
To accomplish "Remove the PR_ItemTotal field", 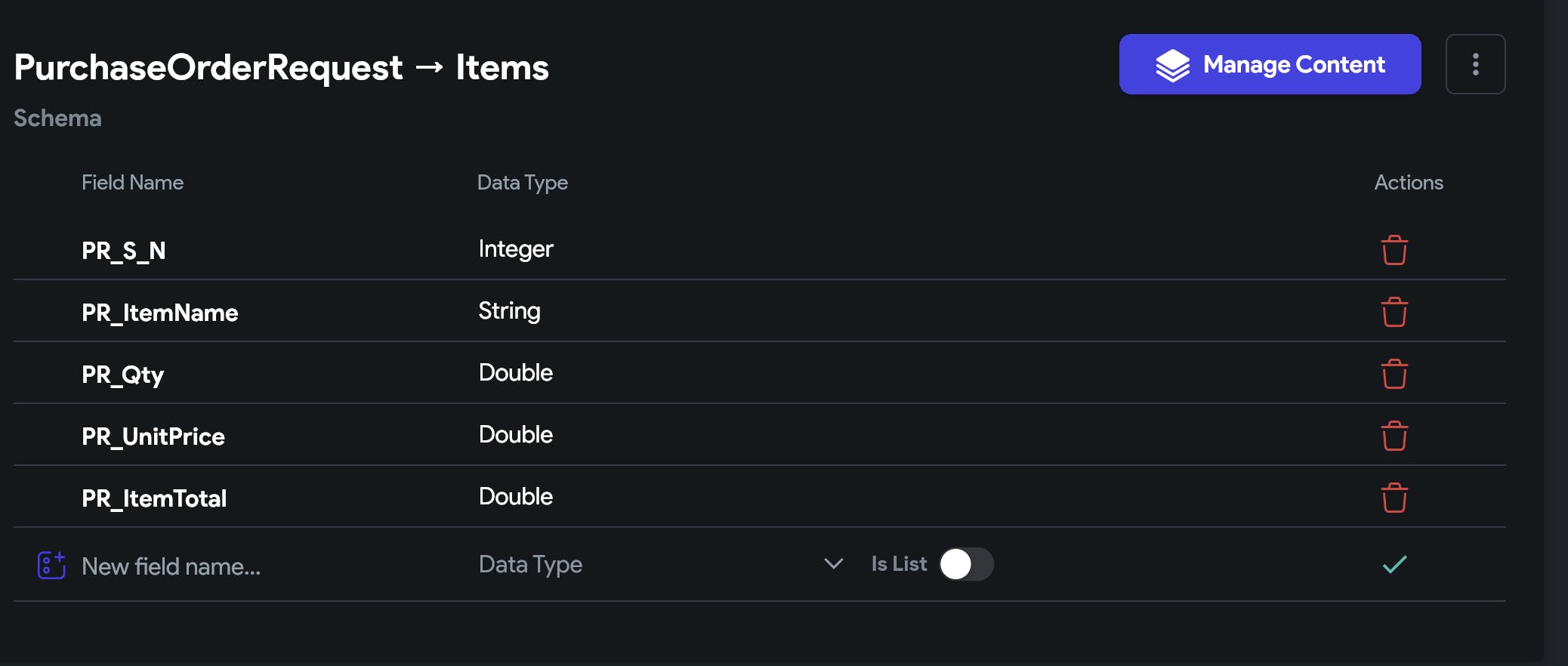I will pos(1394,498).
